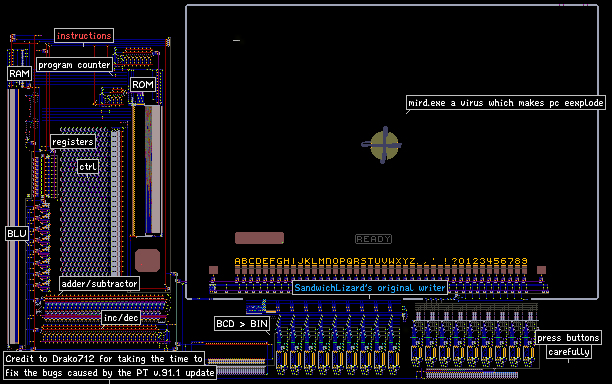Screen dimensions: 612x384
Task: Click the yellow crosshair circle in display
Action: (x=384, y=145)
